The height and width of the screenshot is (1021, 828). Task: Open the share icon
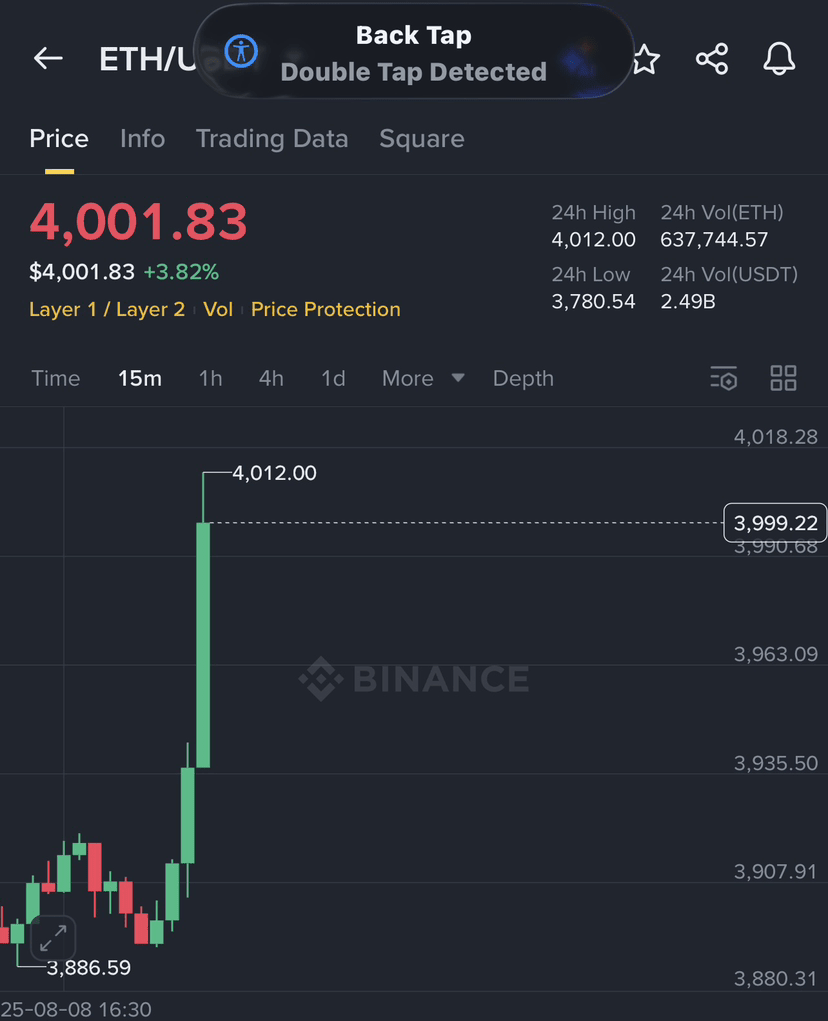tap(712, 59)
